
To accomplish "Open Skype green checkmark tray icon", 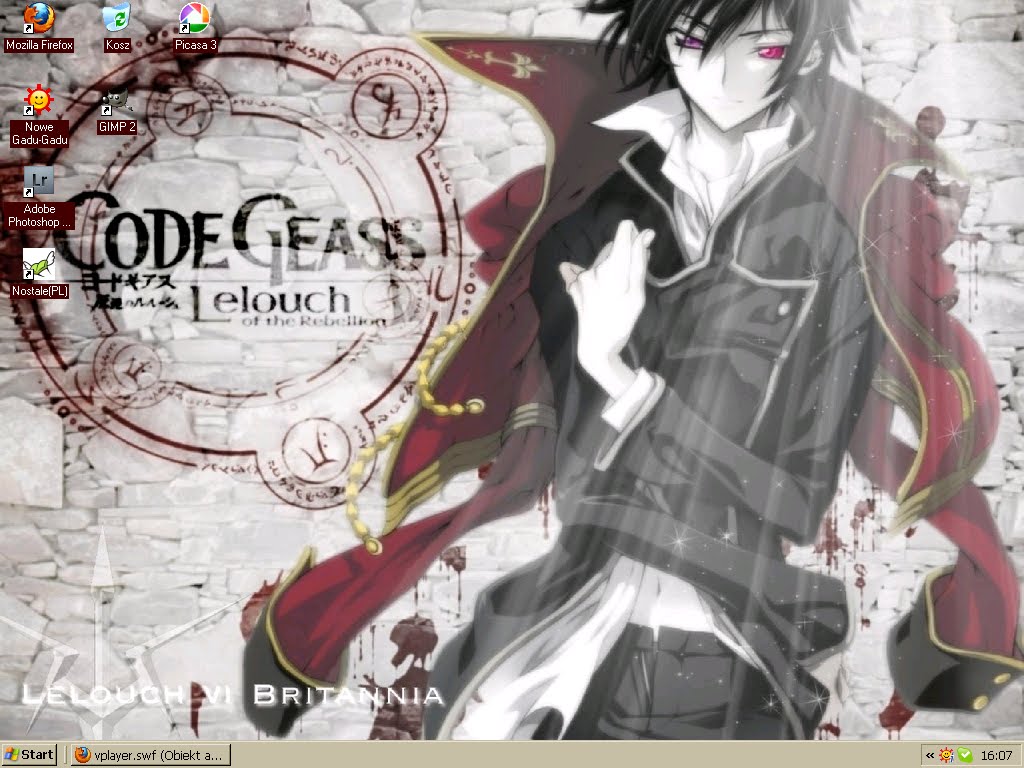I will tap(964, 756).
